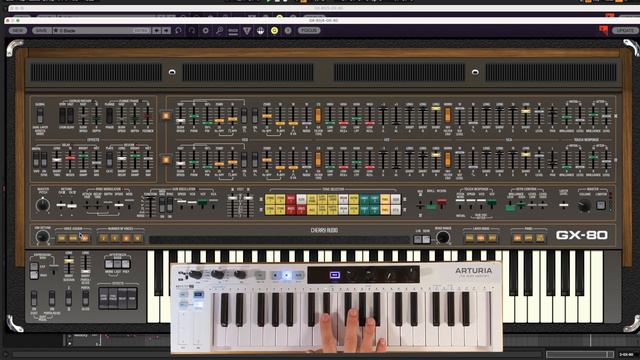Image resolution: width=640 pixels, height=360 pixels.
Task: Toggle the first Pedal button
Action: [517, 238]
